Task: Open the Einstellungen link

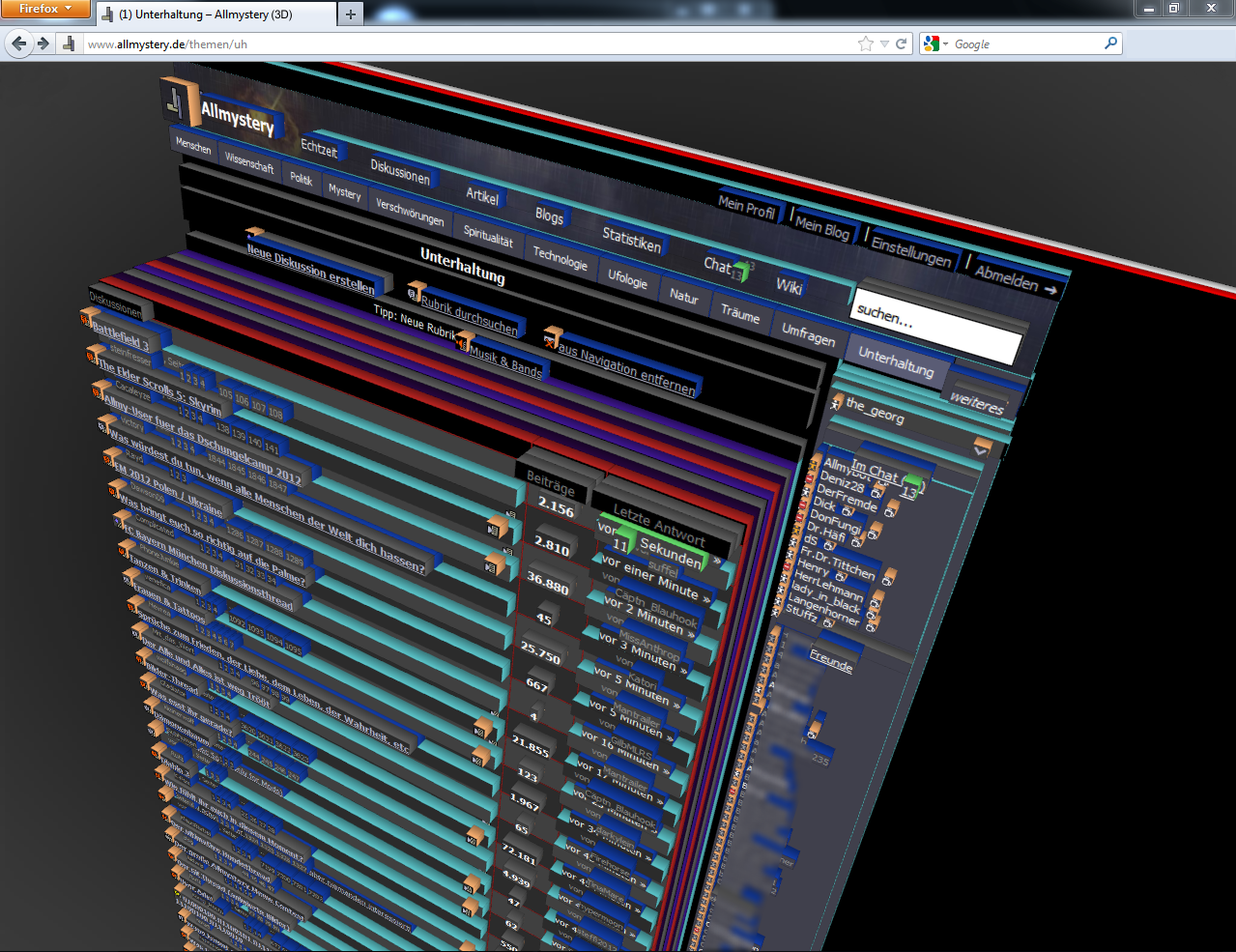Action: pyautogui.click(x=911, y=251)
